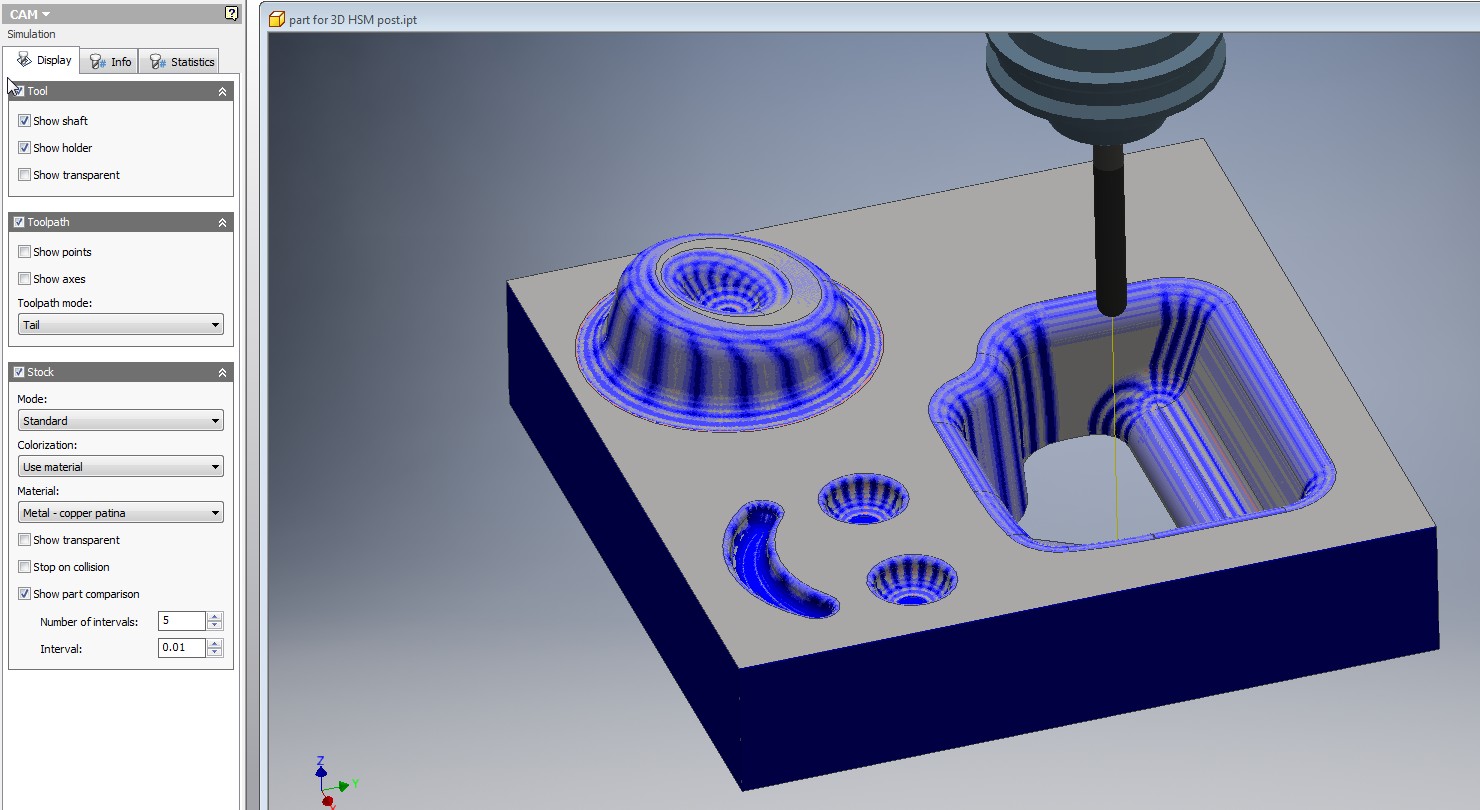1480x810 pixels.
Task: Collapse the Tool section chevron
Action: (222, 91)
